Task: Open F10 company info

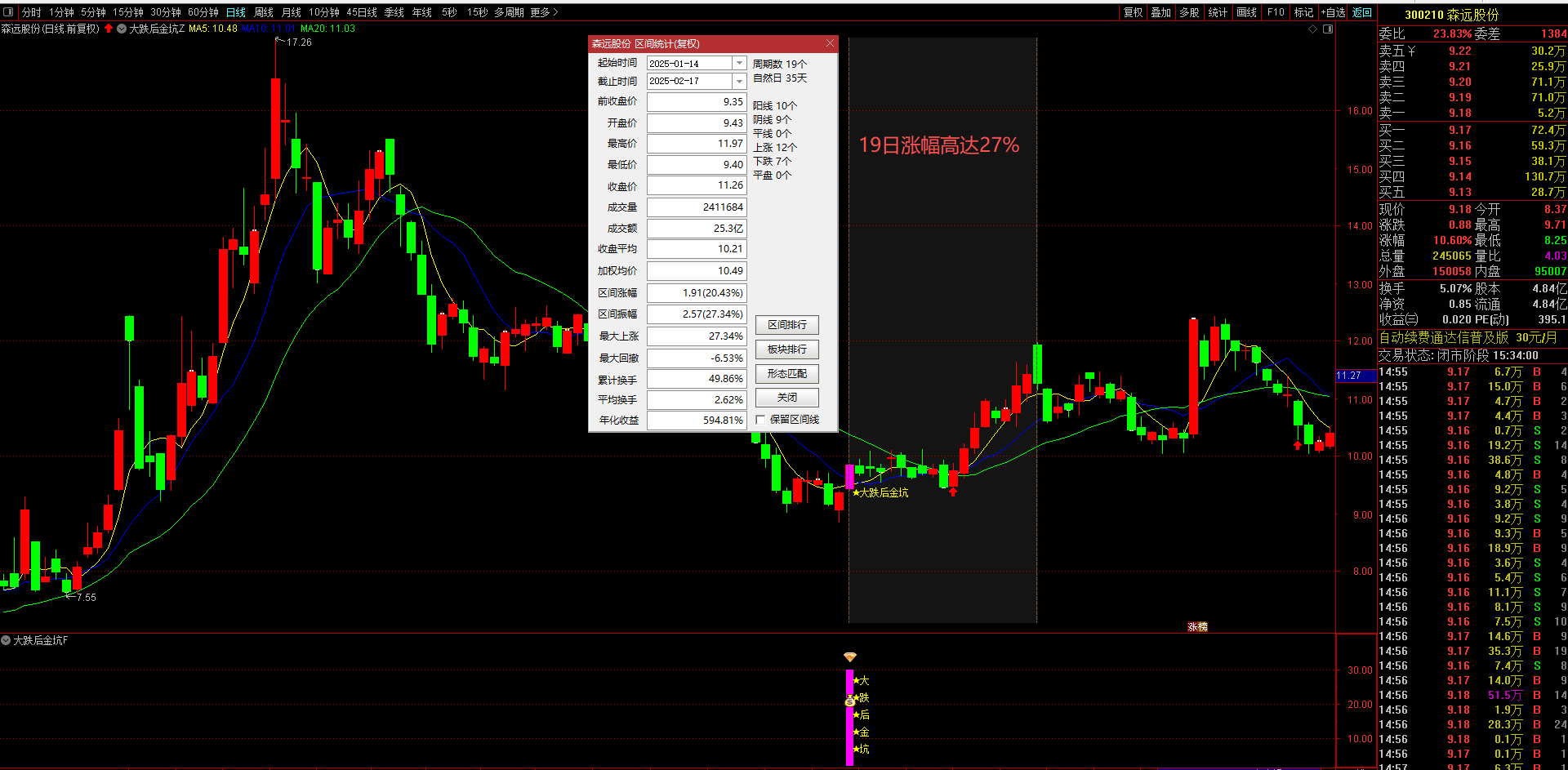Action: pos(1276,12)
